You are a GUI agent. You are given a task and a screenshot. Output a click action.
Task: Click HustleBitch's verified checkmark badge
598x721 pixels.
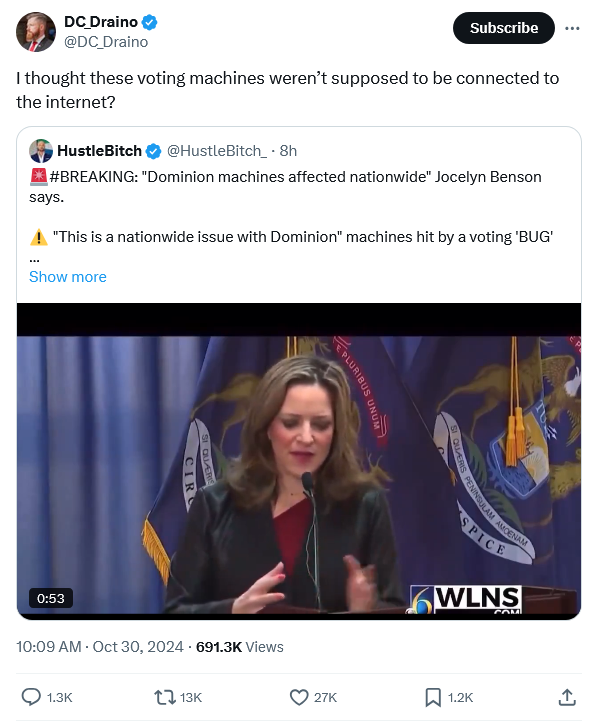click(154, 151)
